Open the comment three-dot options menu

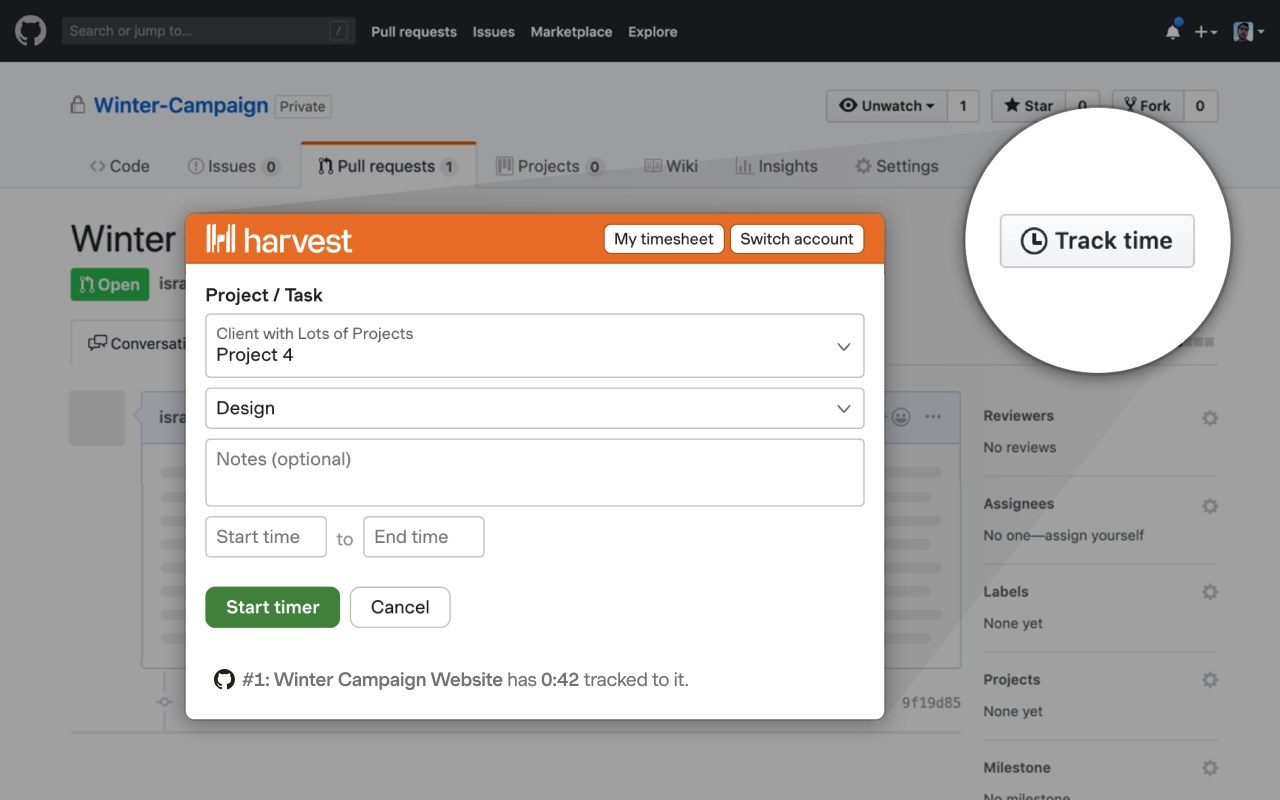click(933, 417)
